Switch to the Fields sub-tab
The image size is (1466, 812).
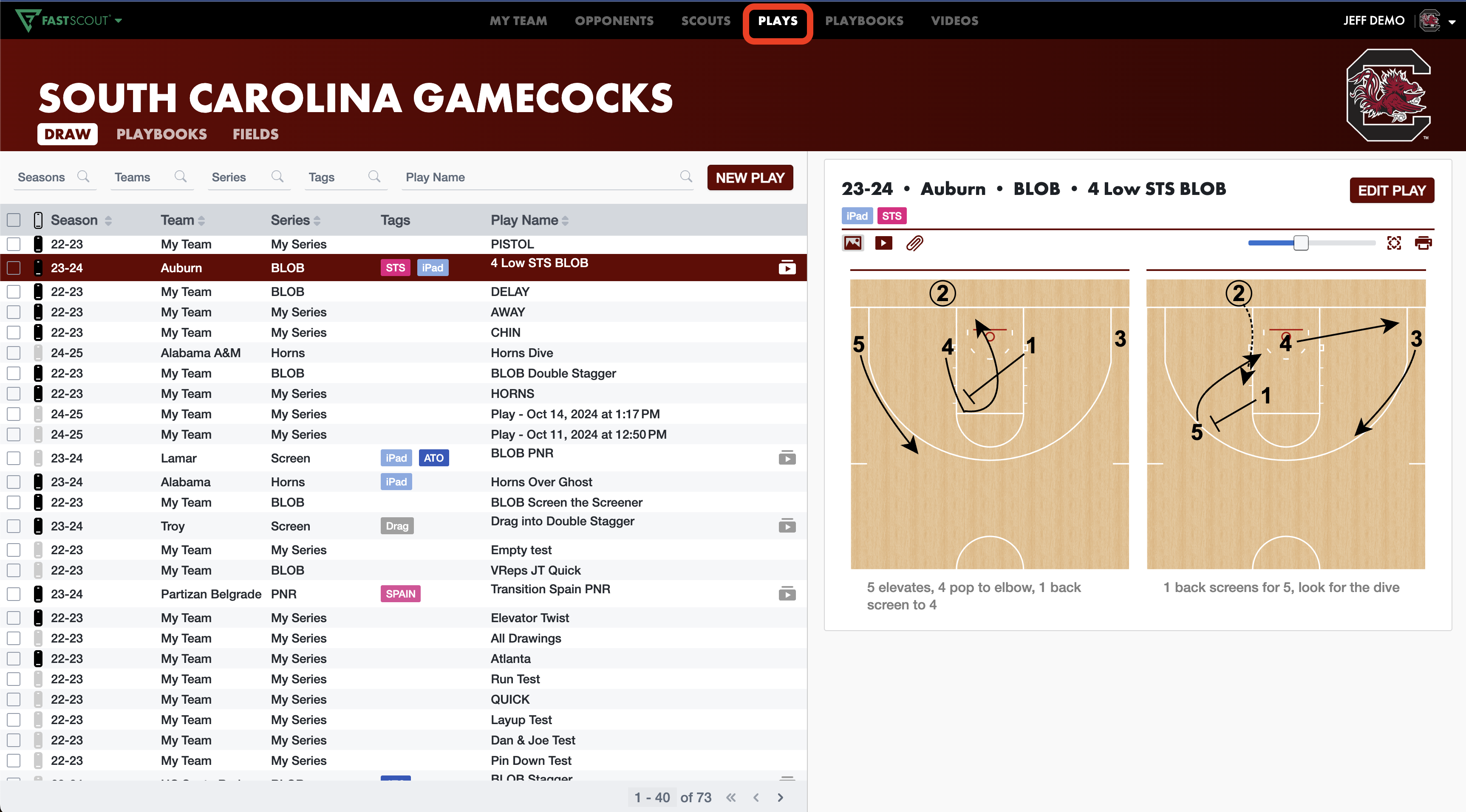(x=255, y=134)
